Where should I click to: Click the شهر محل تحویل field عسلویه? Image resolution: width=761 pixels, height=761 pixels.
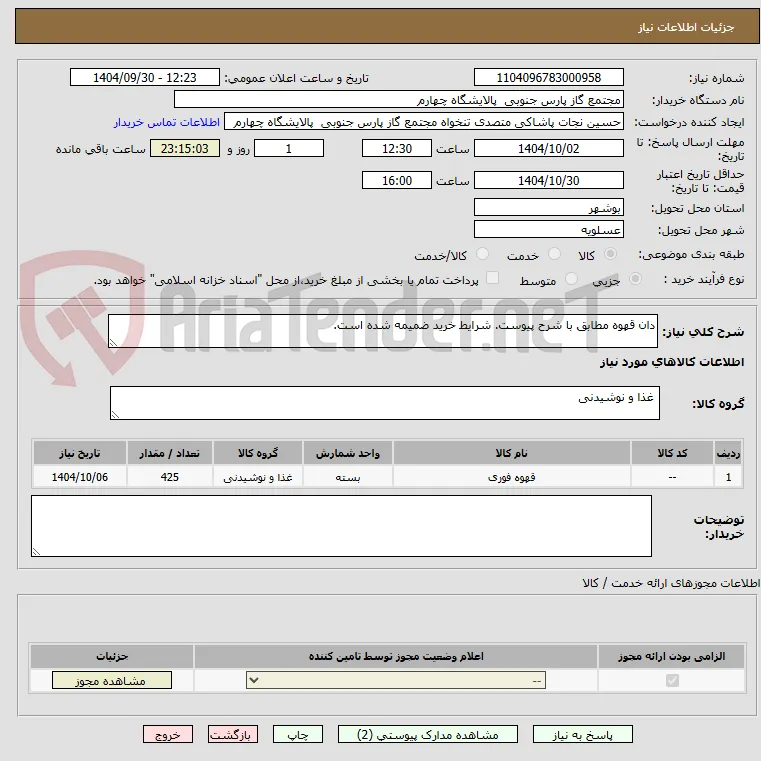point(548,230)
